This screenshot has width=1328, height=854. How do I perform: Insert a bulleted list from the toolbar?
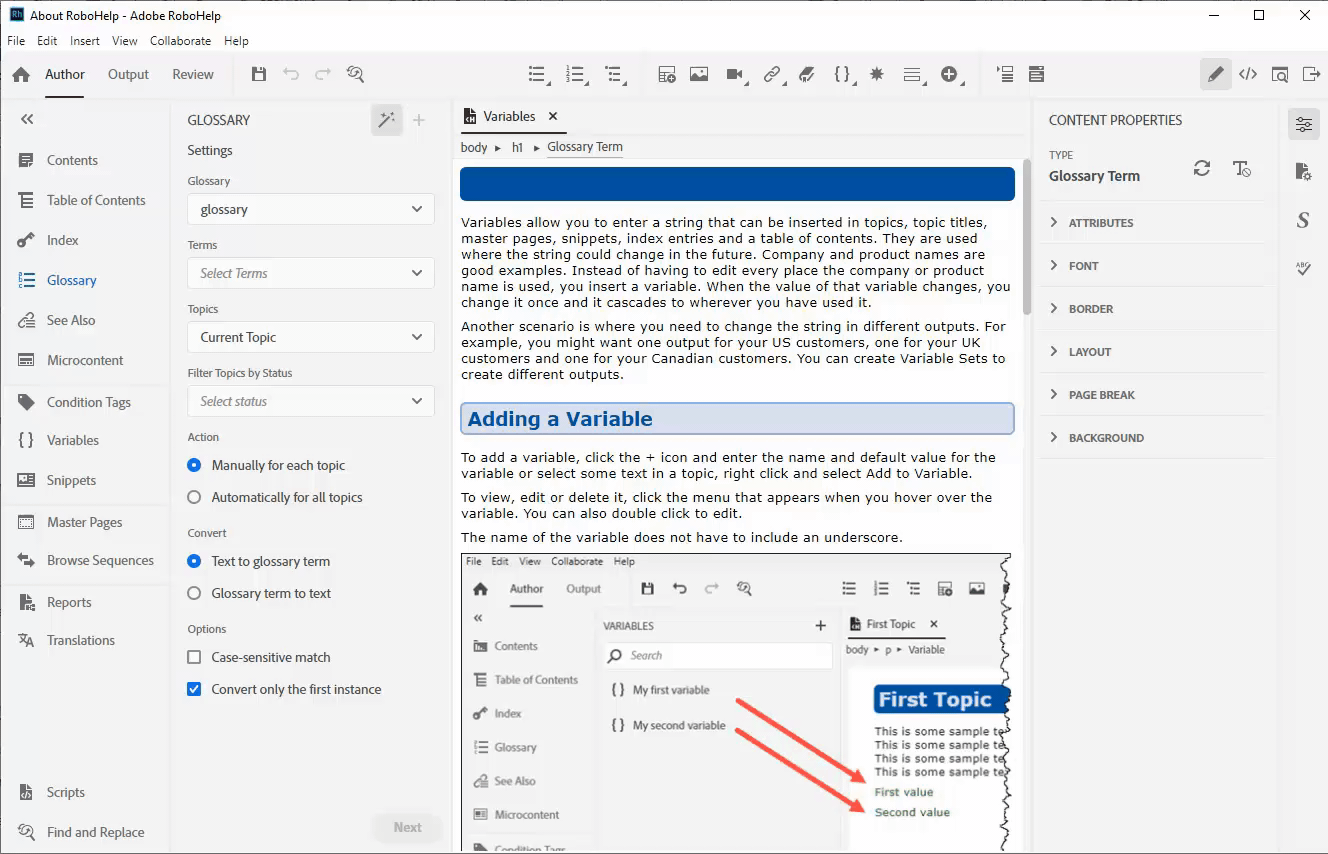pyautogui.click(x=538, y=74)
